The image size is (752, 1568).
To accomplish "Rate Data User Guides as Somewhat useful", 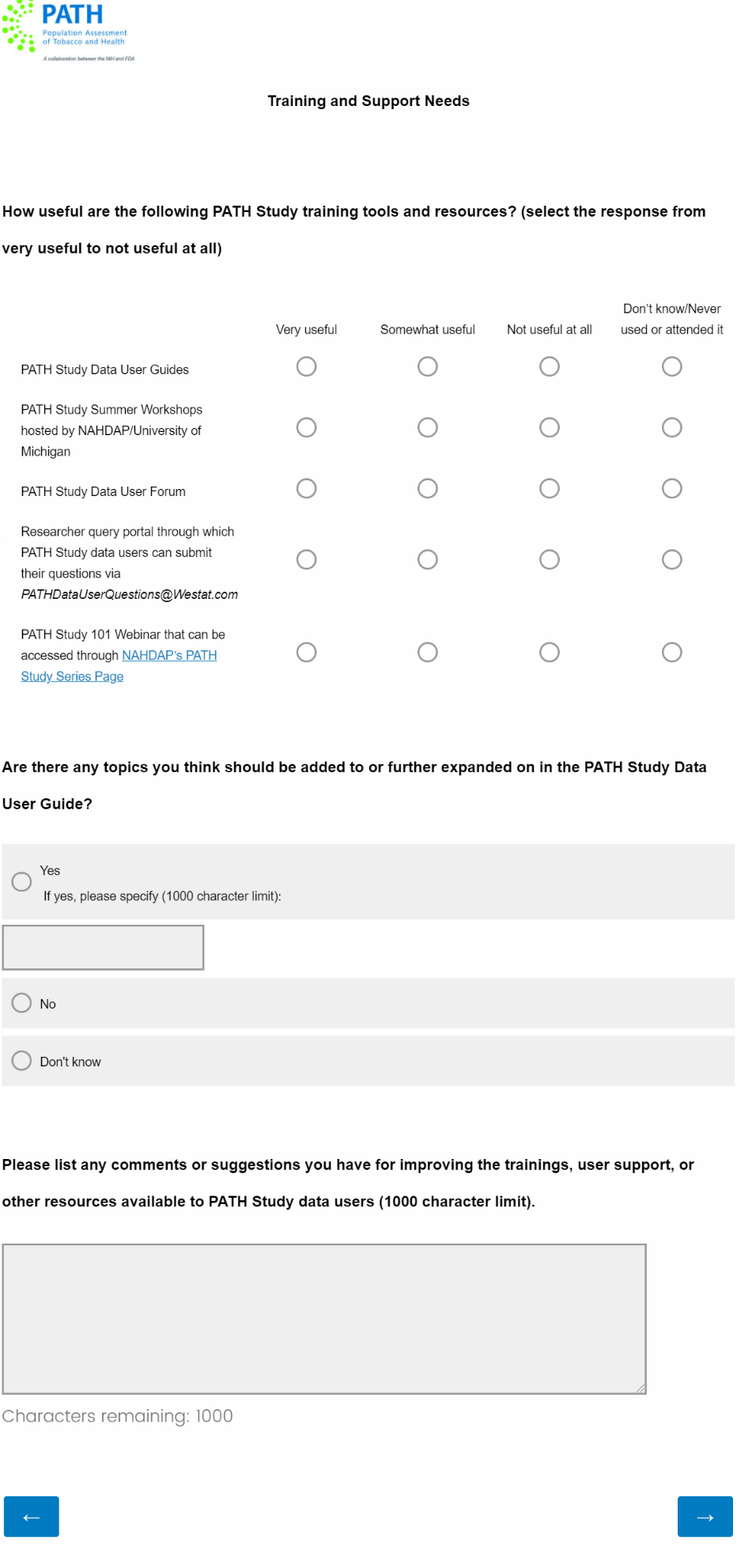I will [x=428, y=366].
